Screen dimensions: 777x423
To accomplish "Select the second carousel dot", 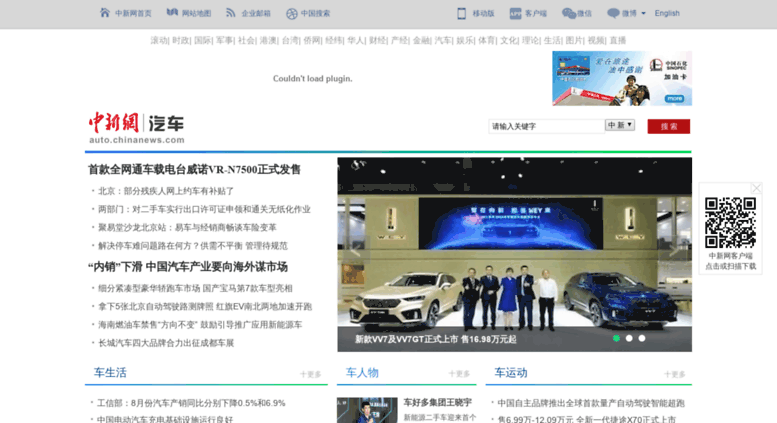I will pyautogui.click(x=629, y=338).
